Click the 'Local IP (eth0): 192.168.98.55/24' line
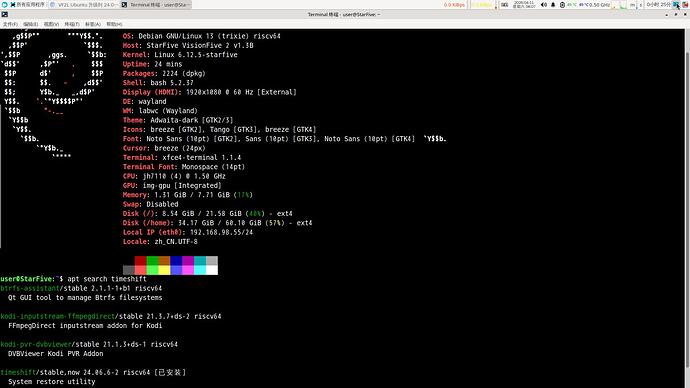 click(x=188, y=232)
